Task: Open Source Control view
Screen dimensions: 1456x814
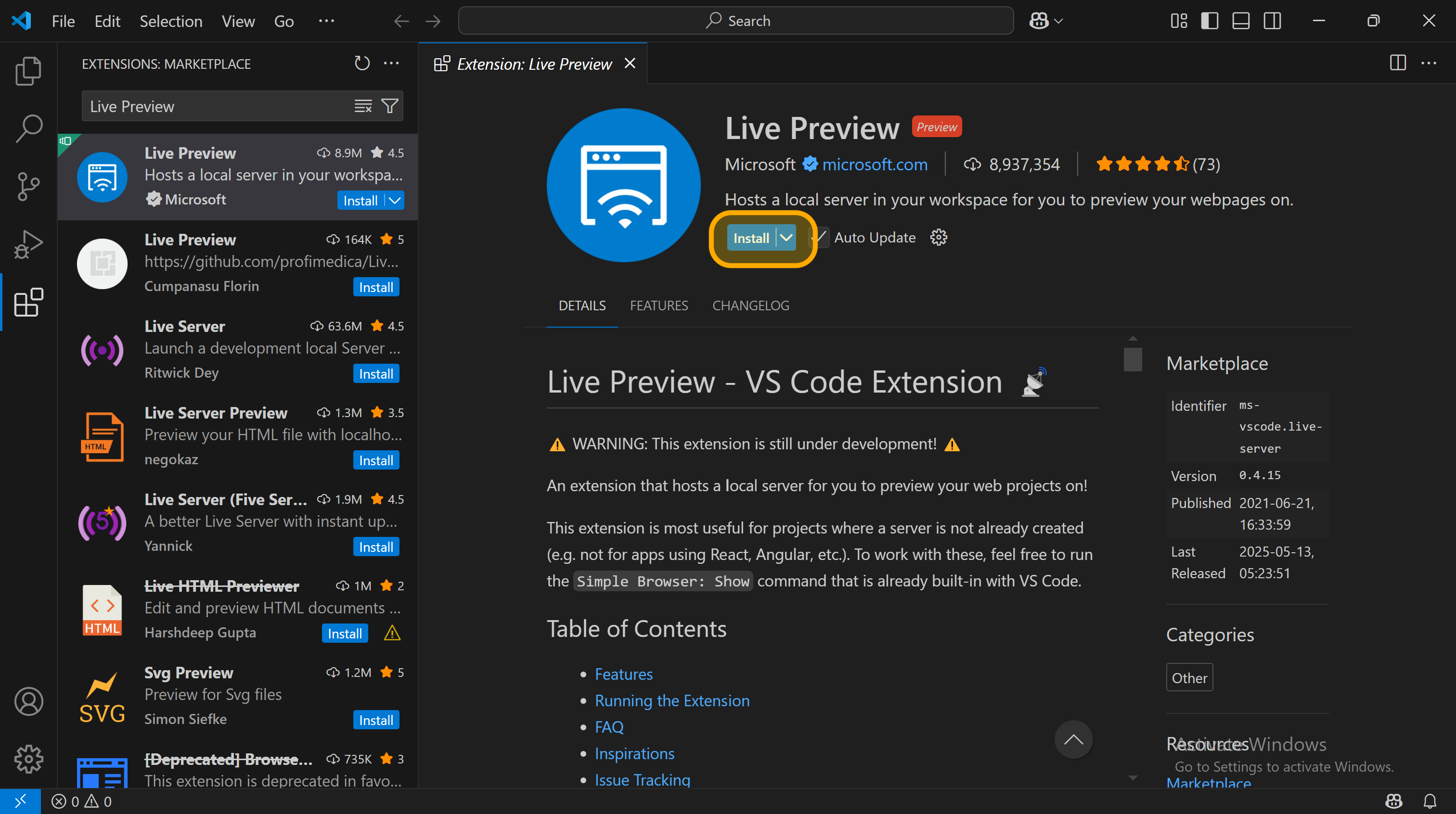Action: point(28,186)
